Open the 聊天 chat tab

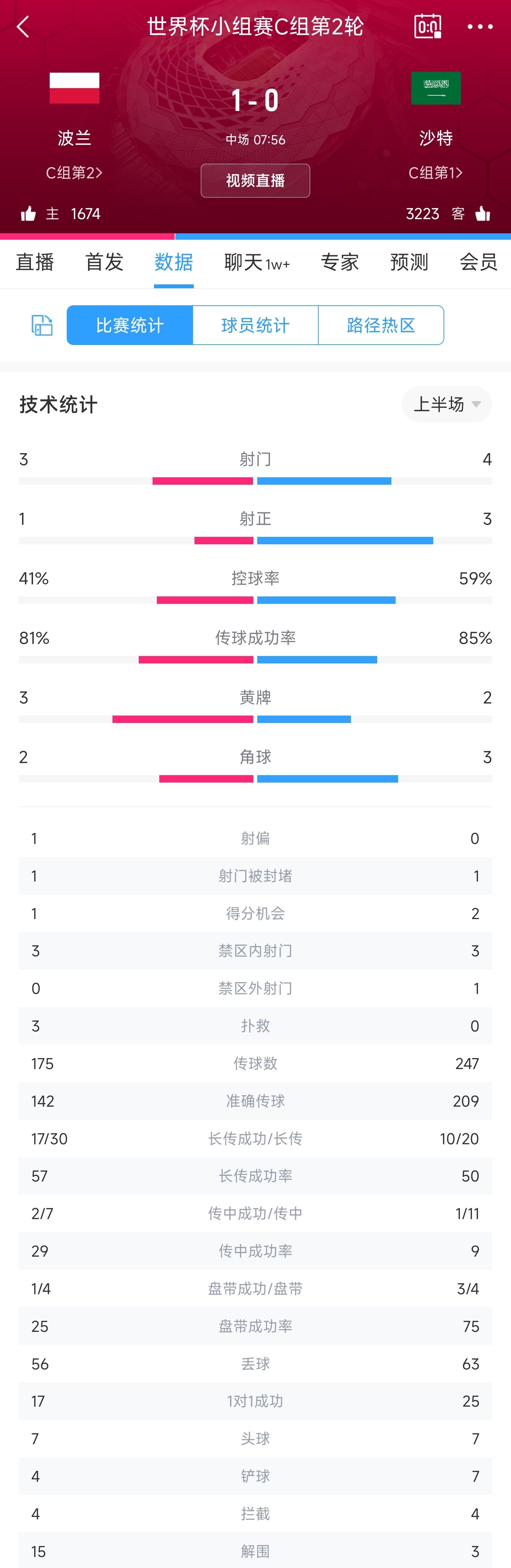click(257, 262)
